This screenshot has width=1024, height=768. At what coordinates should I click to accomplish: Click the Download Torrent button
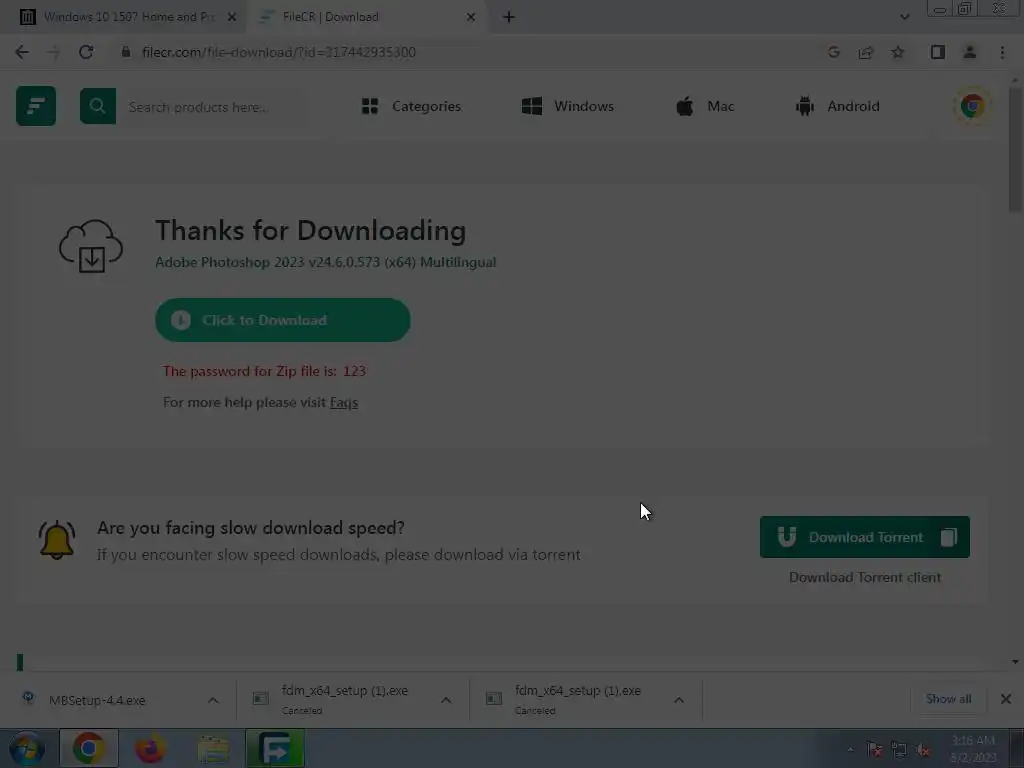pyautogui.click(x=865, y=537)
